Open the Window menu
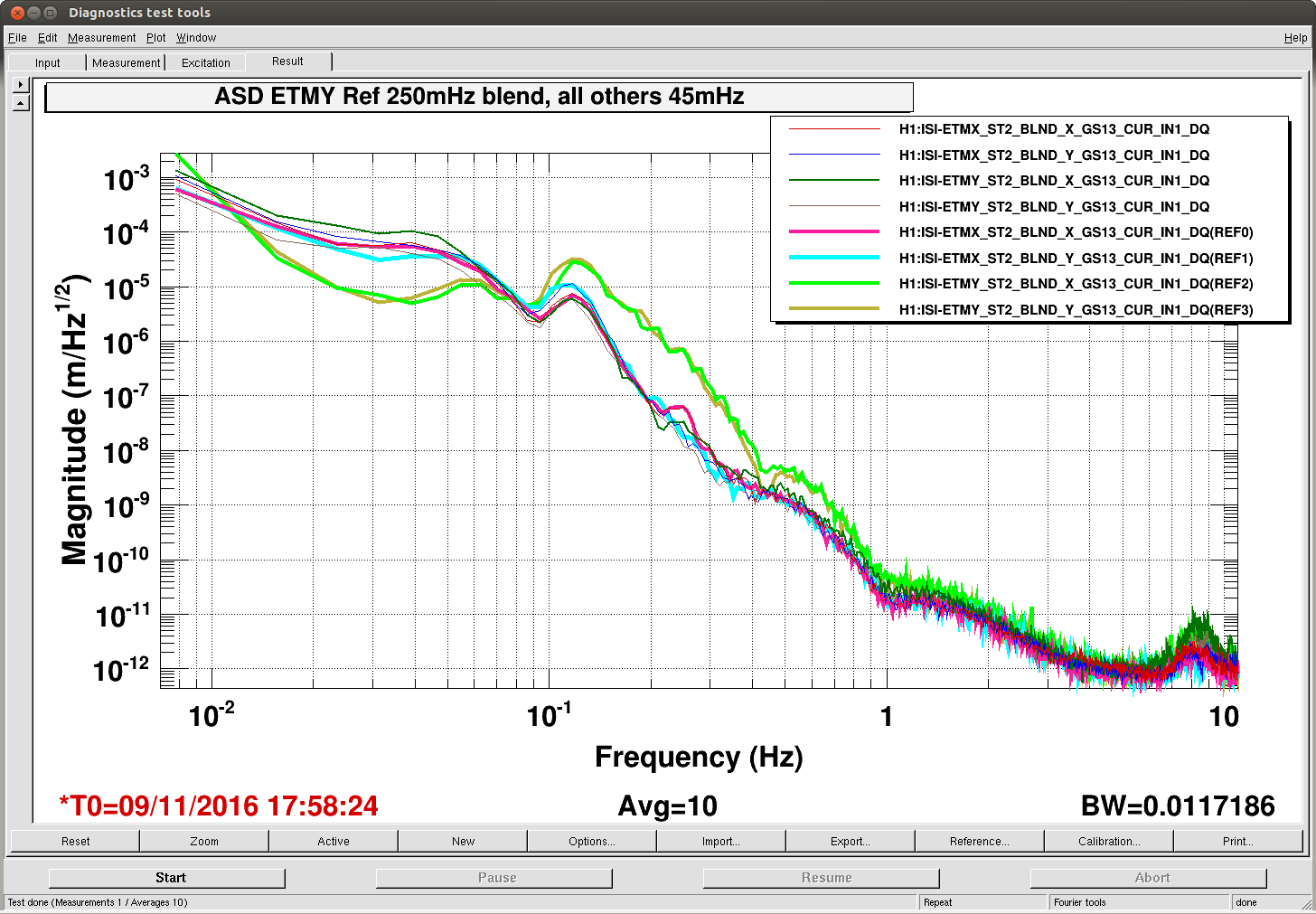This screenshot has height=914, width=1316. (196, 38)
